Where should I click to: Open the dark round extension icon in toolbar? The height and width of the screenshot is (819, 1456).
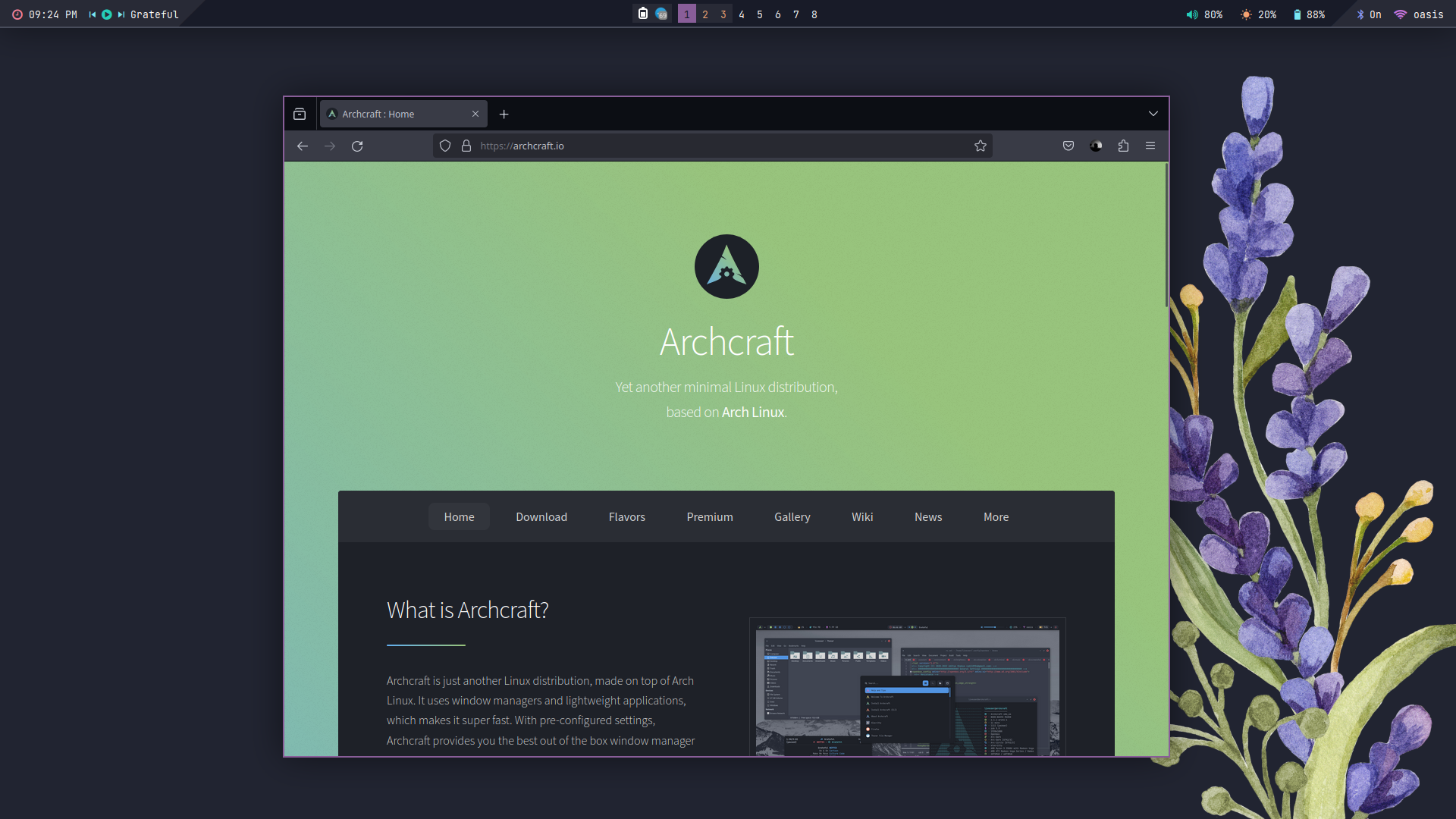click(1096, 146)
